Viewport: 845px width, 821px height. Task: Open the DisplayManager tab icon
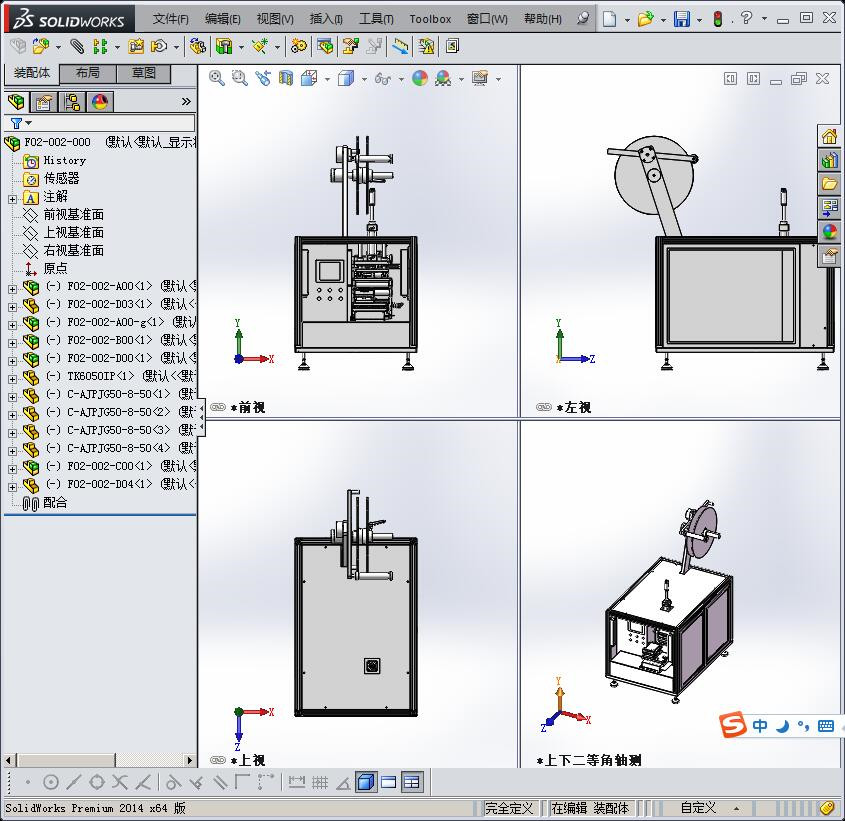[100, 101]
